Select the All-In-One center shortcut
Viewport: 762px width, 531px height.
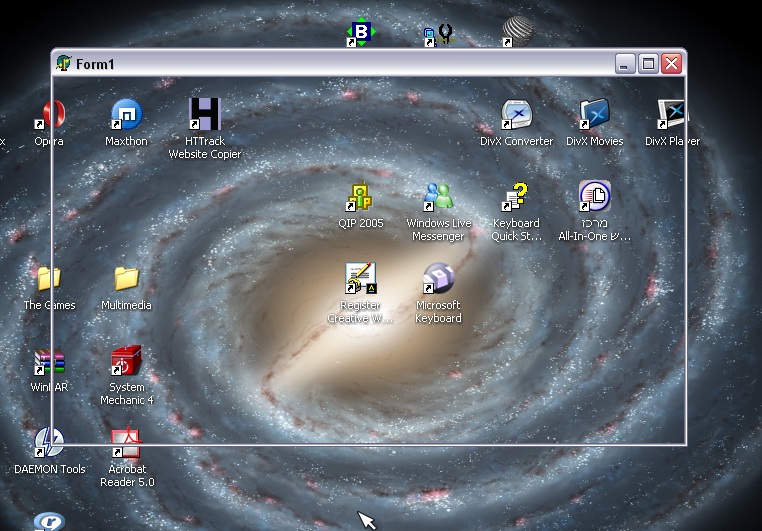coord(594,198)
